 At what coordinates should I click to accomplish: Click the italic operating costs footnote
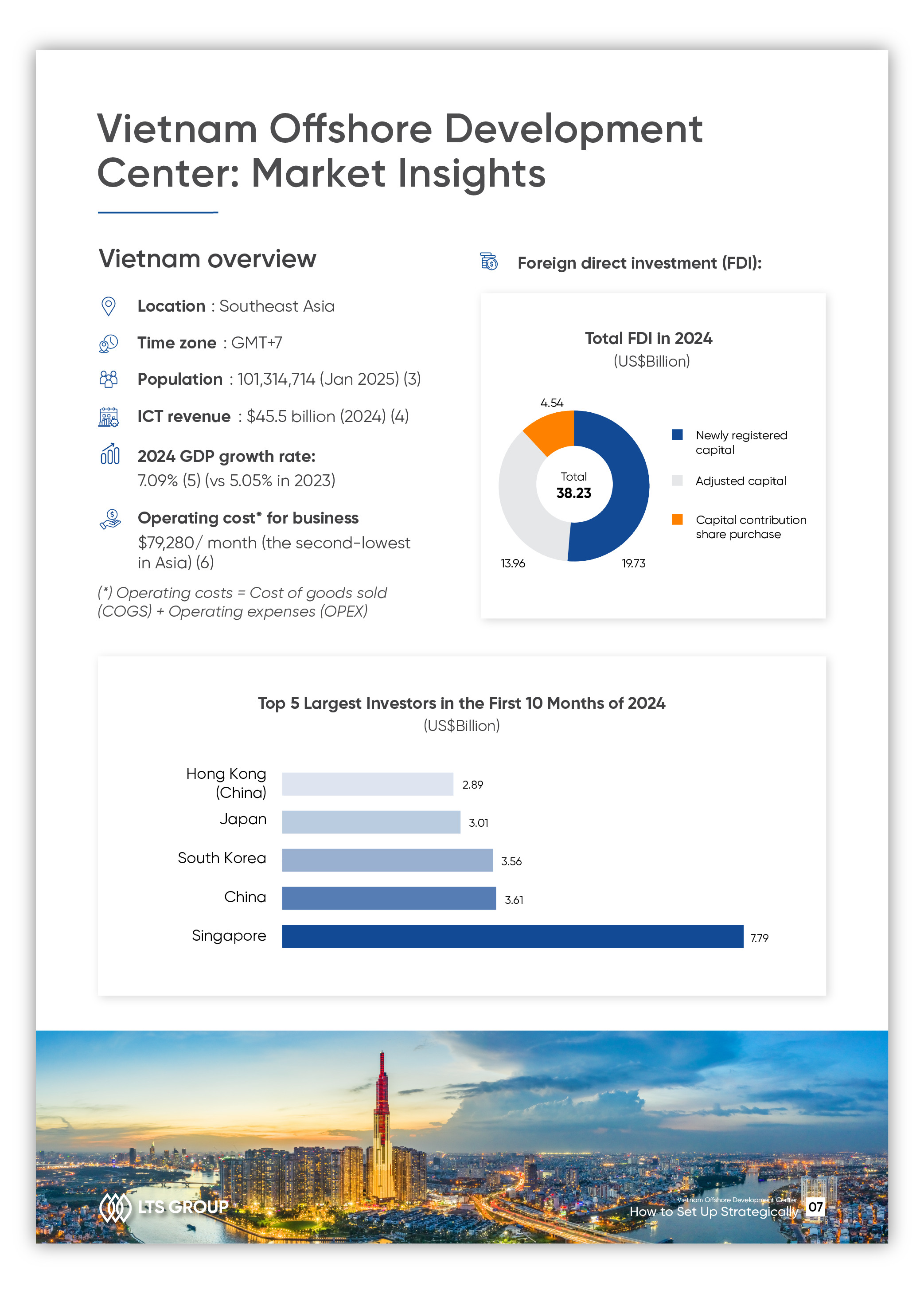[x=242, y=602]
